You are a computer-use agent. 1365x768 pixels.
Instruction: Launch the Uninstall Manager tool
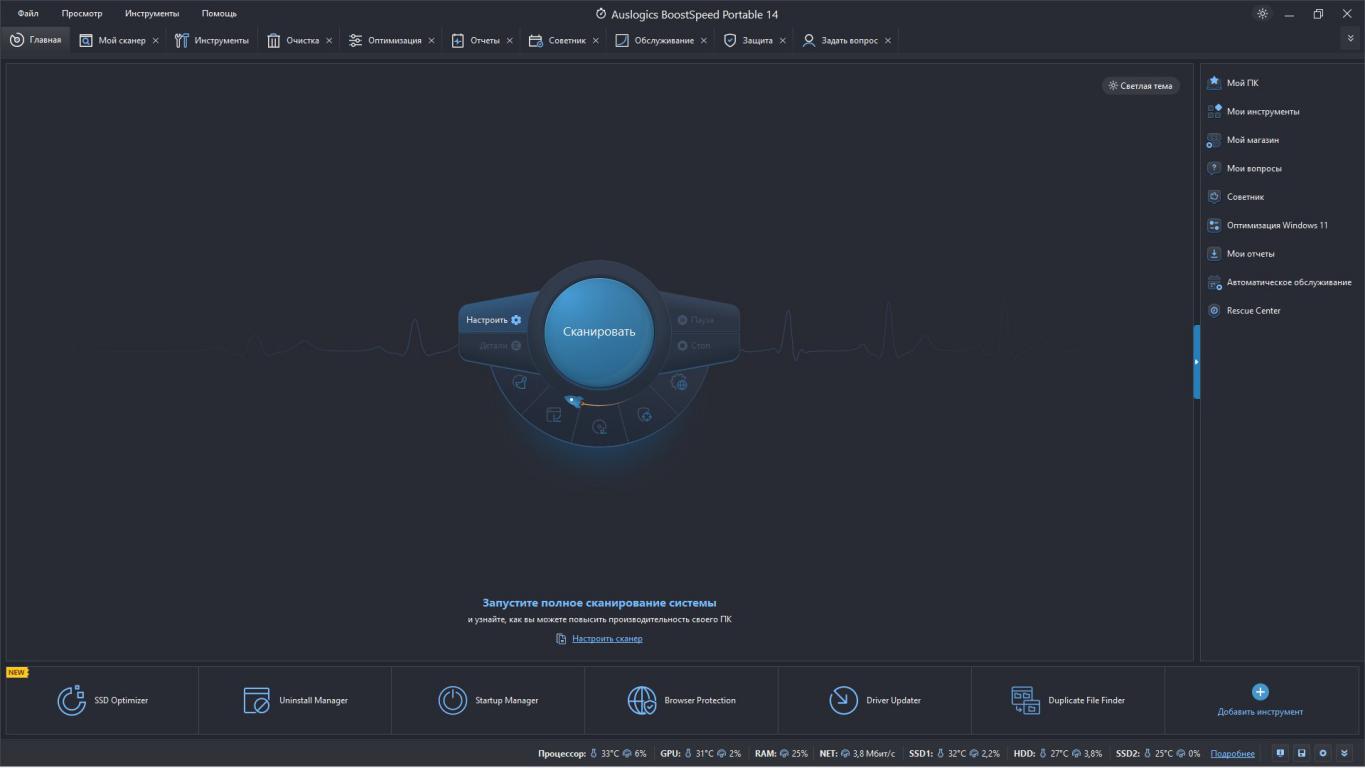tap(295, 700)
